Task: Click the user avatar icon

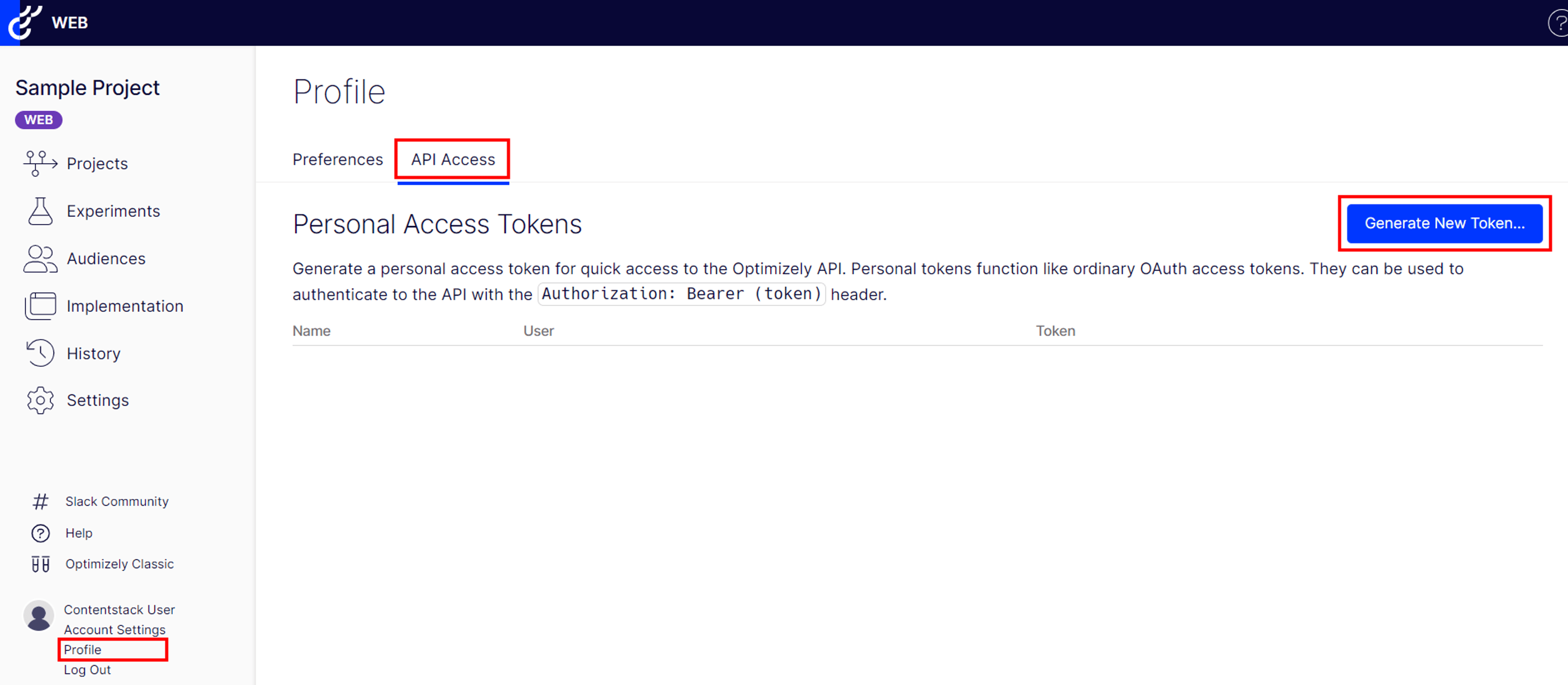Action: pyautogui.click(x=39, y=616)
